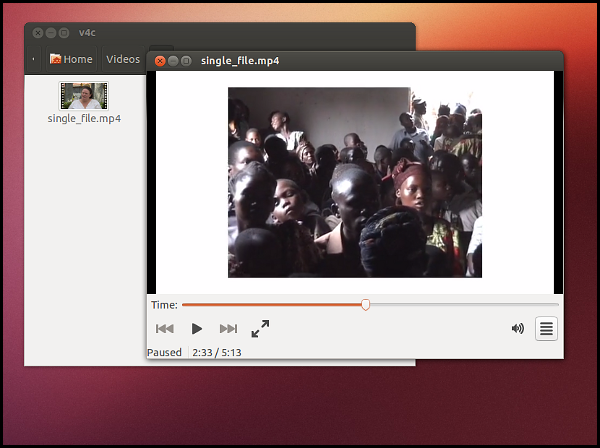Click the single_file.mp4 file name label
This screenshot has width=600, height=448.
[x=84, y=119]
